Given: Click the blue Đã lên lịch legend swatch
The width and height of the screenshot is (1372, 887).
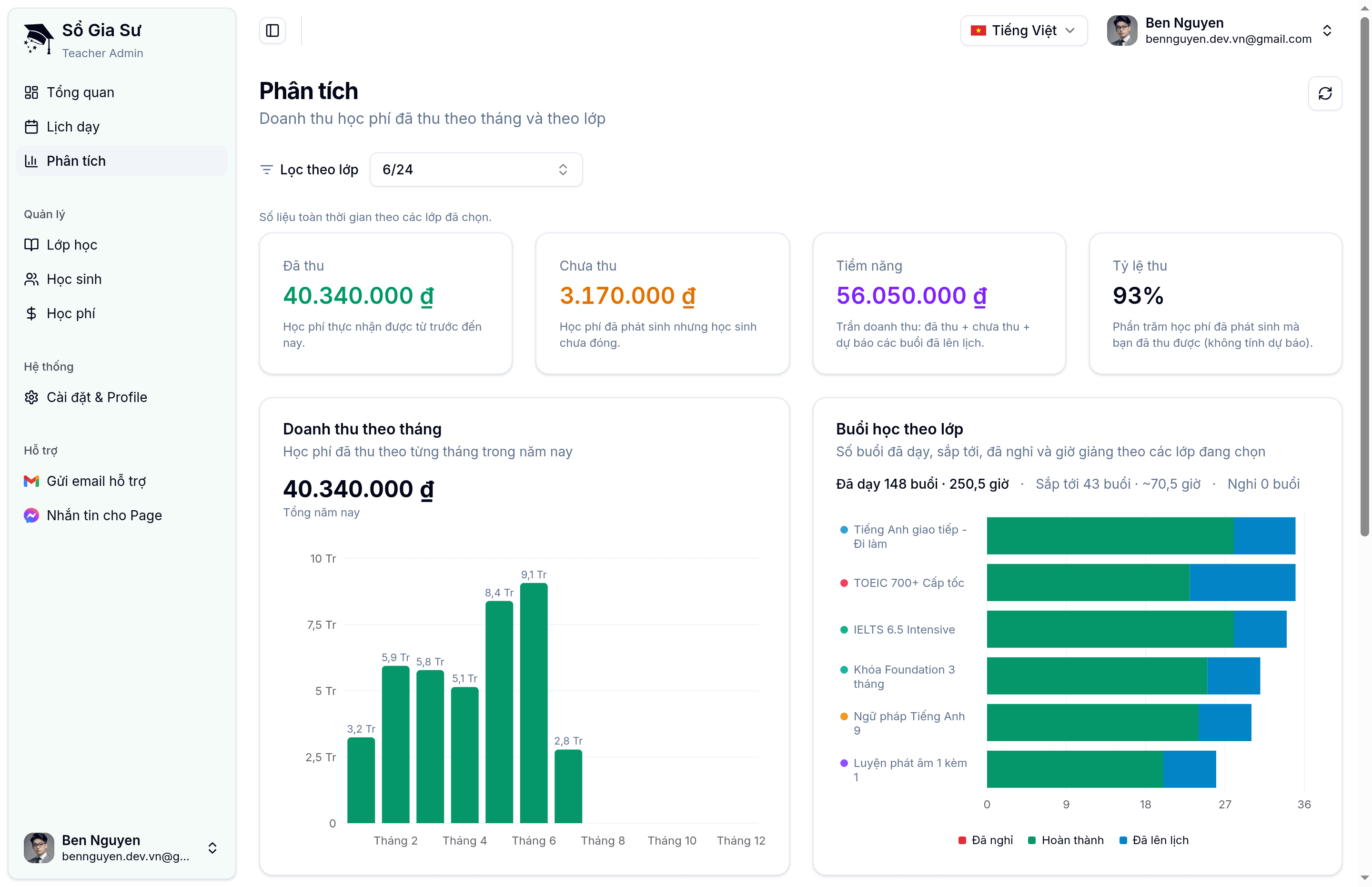Looking at the screenshot, I should pyautogui.click(x=1122, y=840).
